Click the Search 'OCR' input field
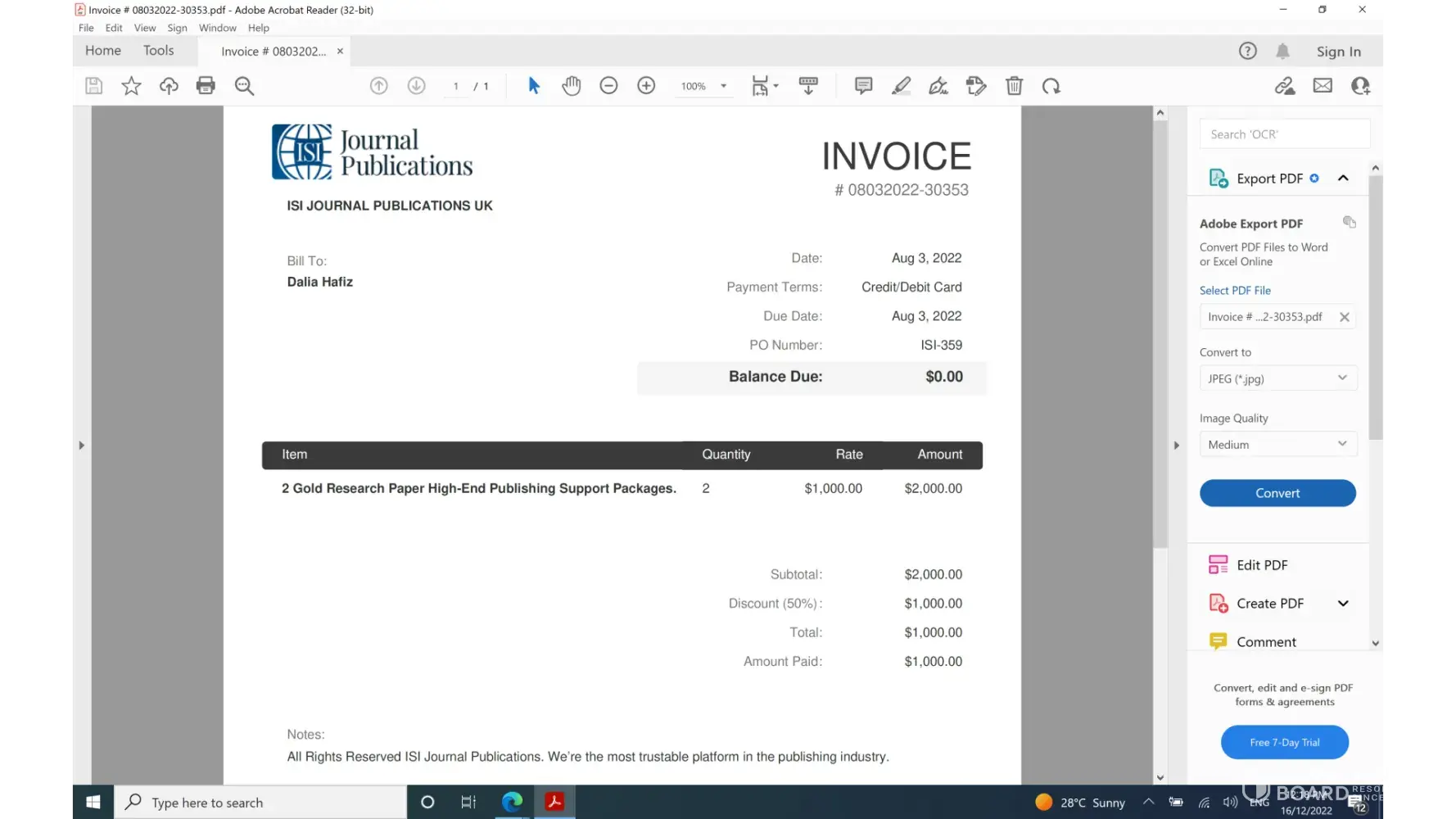The image size is (1456, 819). point(1284,134)
